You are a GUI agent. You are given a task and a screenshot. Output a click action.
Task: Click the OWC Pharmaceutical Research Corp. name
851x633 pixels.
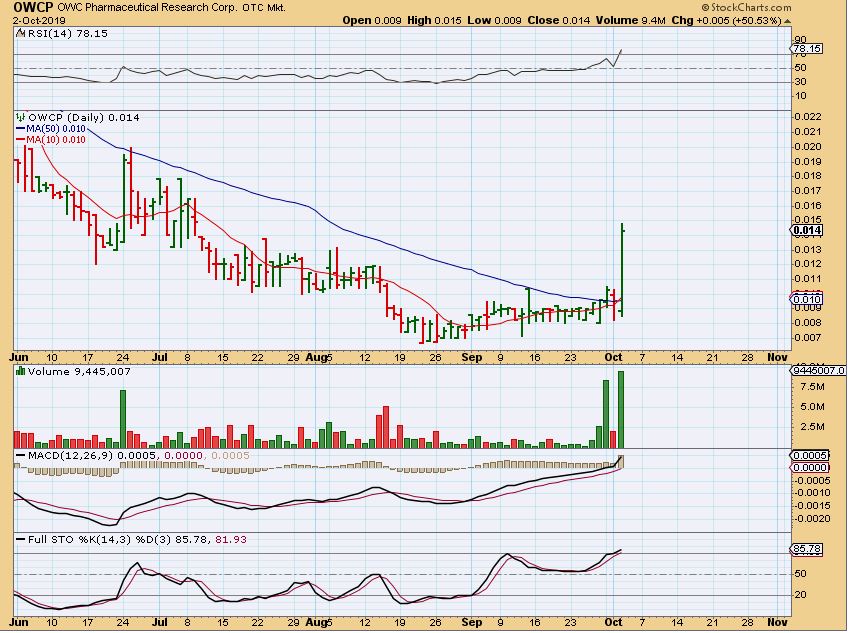pyautogui.click(x=147, y=8)
